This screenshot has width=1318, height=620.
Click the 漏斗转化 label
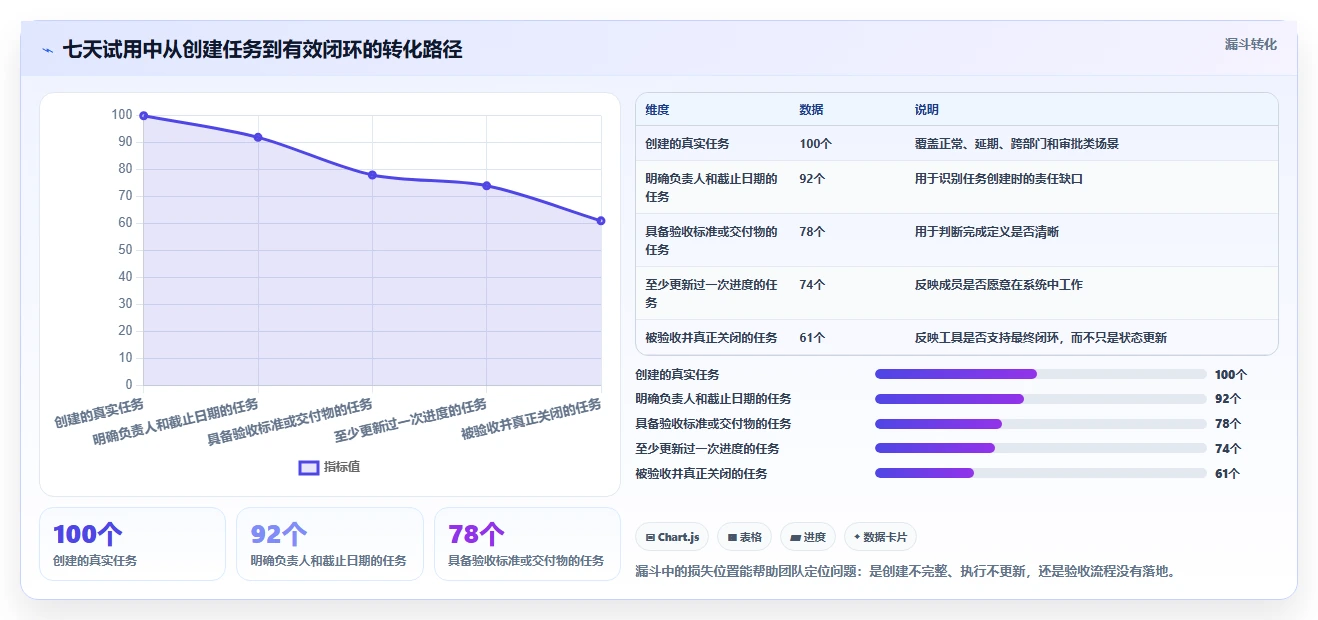tap(1250, 45)
